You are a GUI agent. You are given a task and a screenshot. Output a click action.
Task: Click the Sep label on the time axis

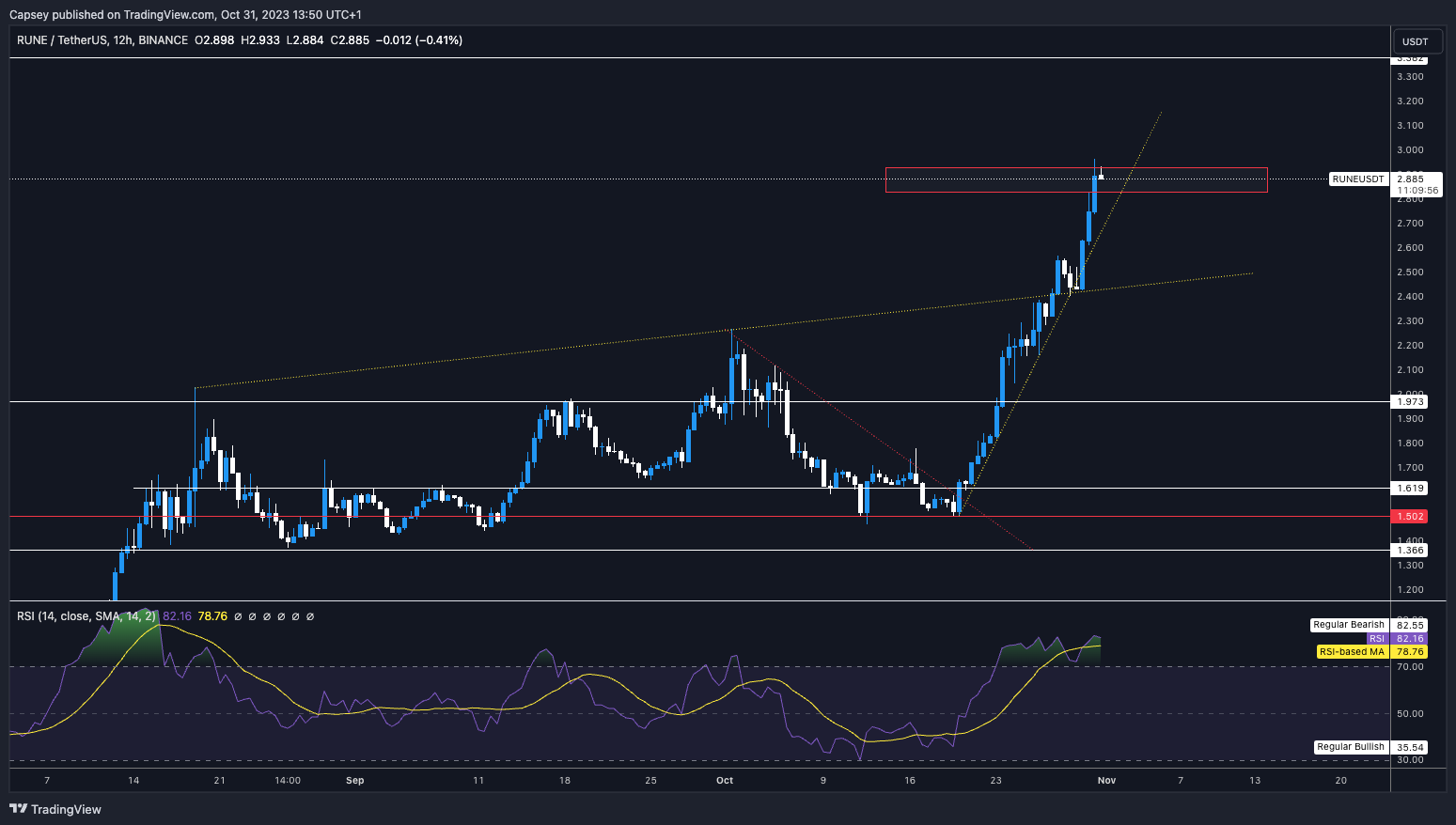tap(354, 780)
